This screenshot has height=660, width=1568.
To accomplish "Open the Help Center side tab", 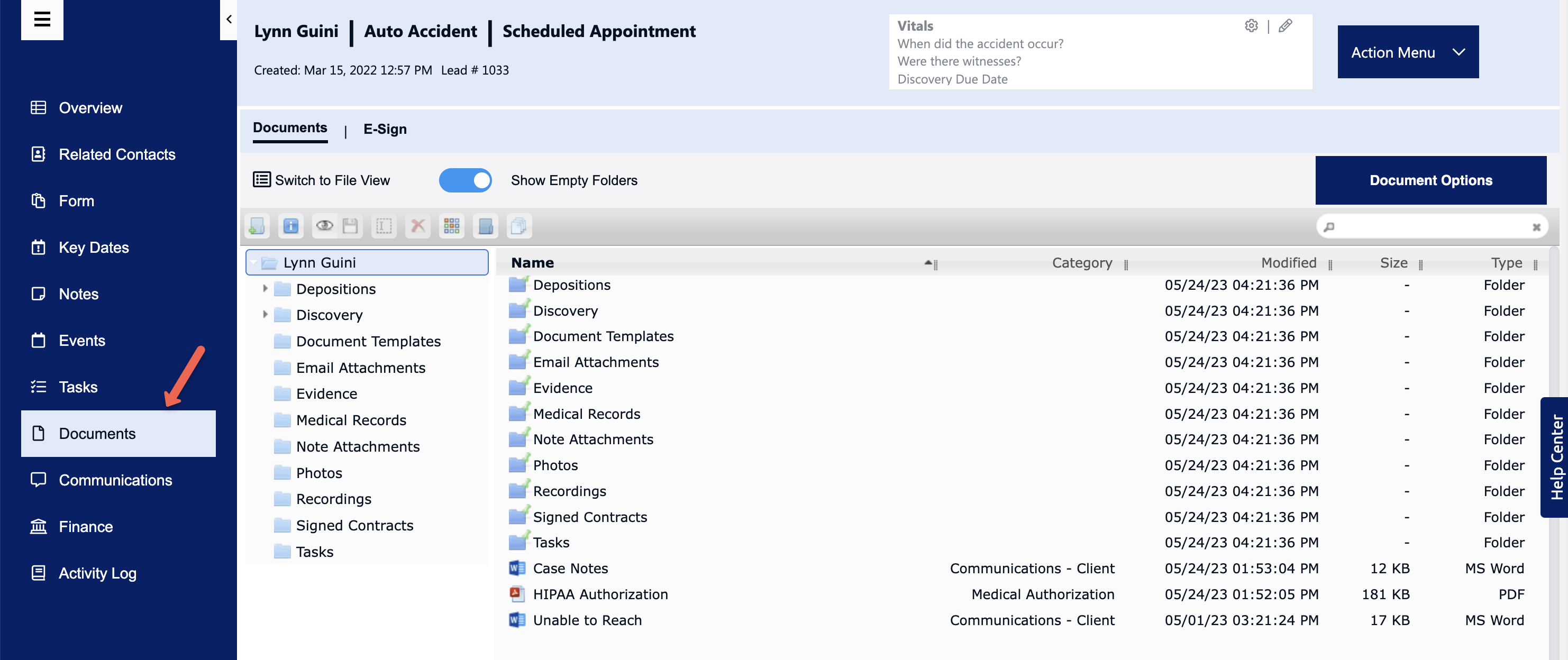I will 1555,457.
